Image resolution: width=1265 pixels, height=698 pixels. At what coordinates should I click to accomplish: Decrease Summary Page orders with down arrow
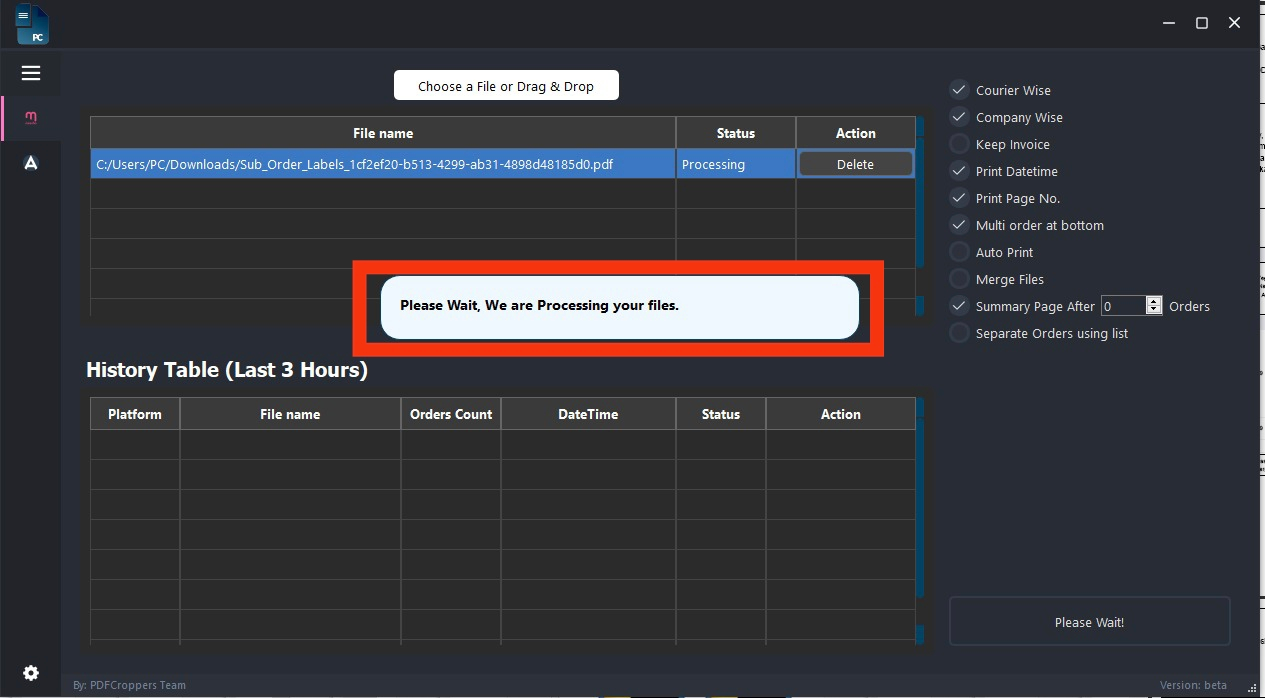pos(1154,311)
